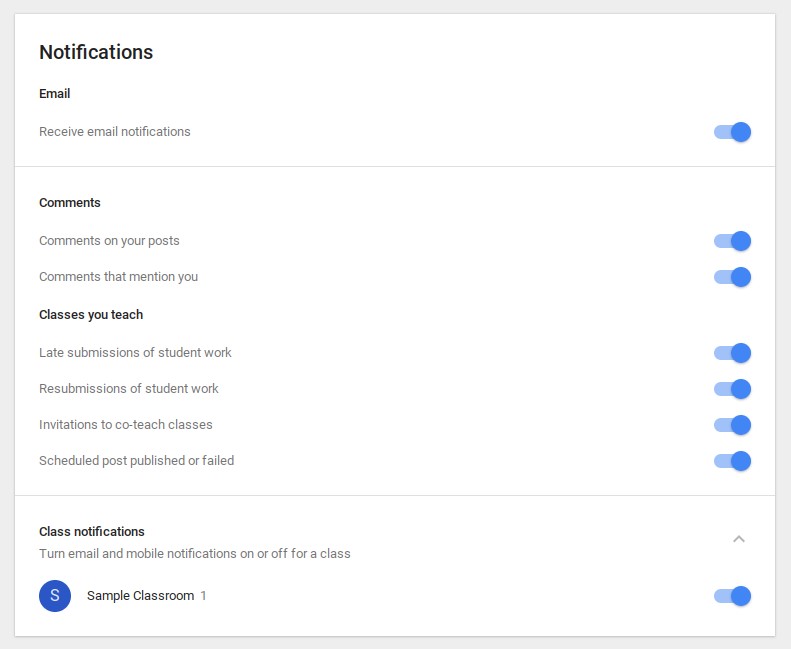Toggle Invitations to co-teach classes

732,425
